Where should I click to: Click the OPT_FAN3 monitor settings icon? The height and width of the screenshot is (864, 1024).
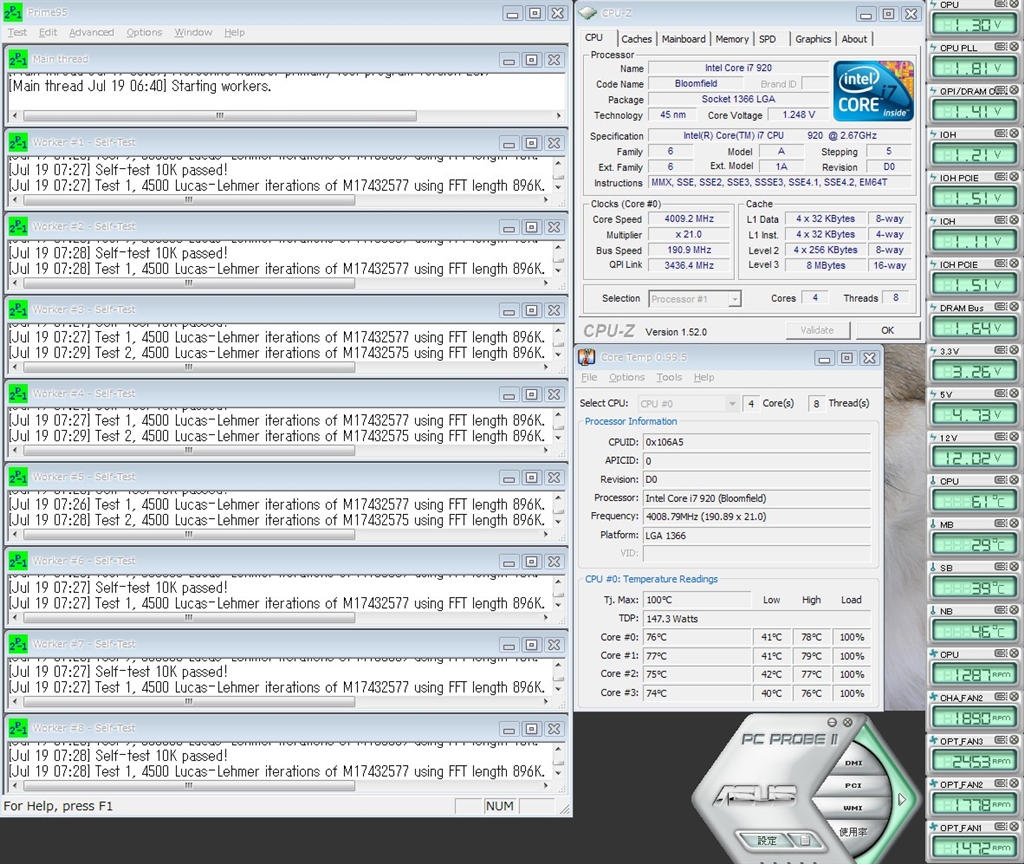click(x=1002, y=741)
